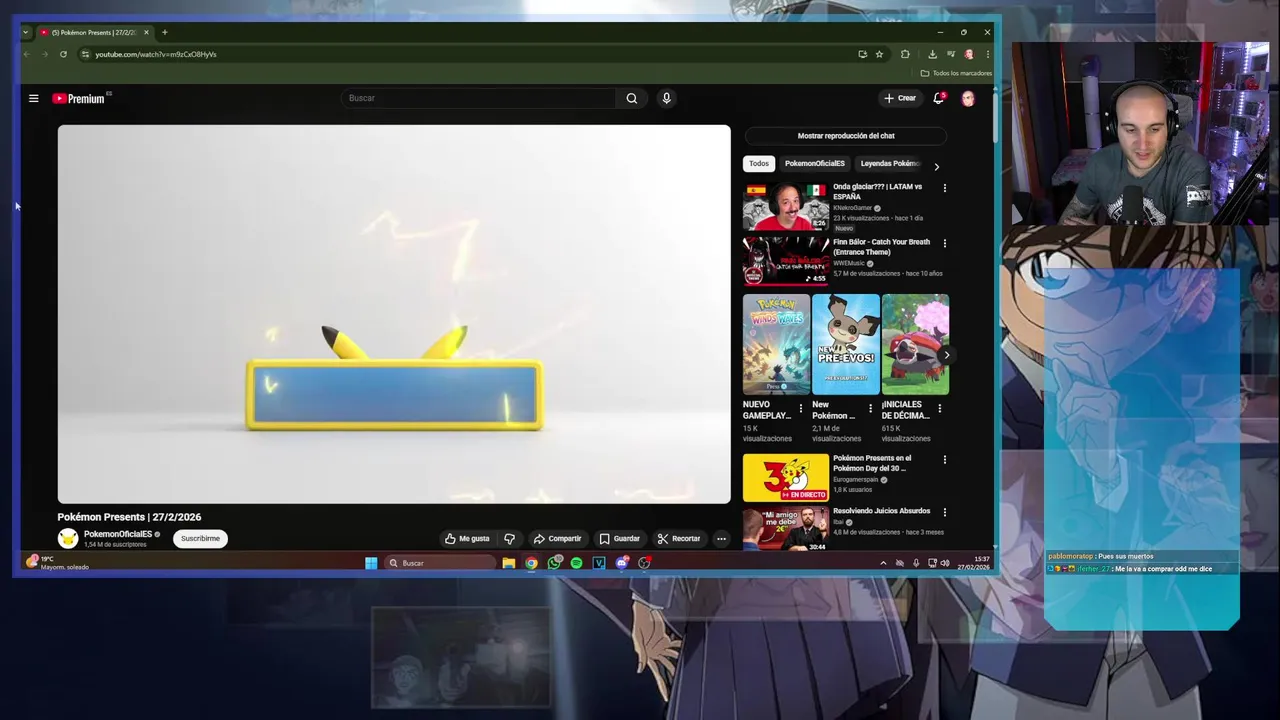Click the Chrome profile avatar in toolbar

click(968, 54)
